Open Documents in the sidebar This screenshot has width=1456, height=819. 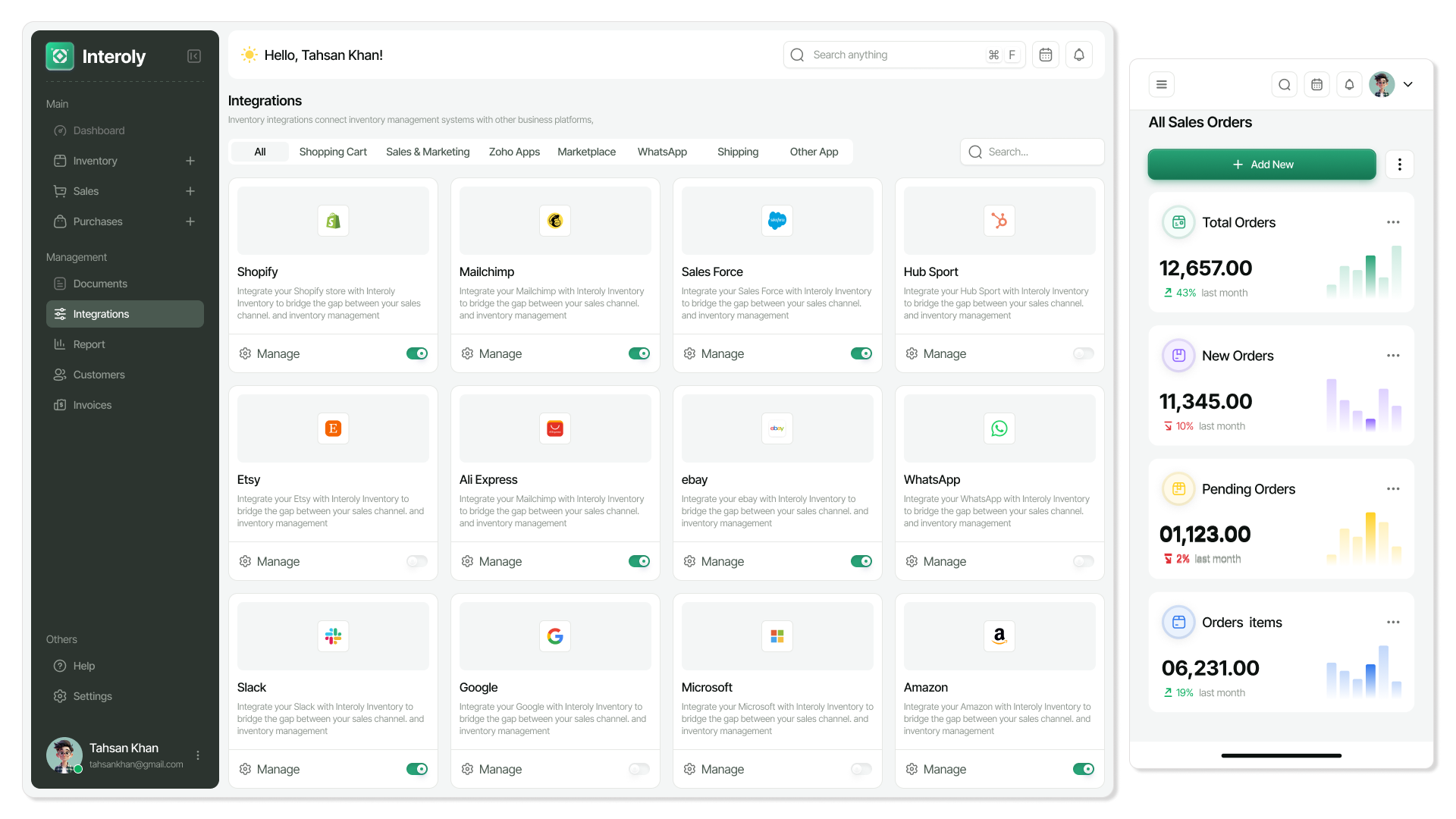pos(125,284)
